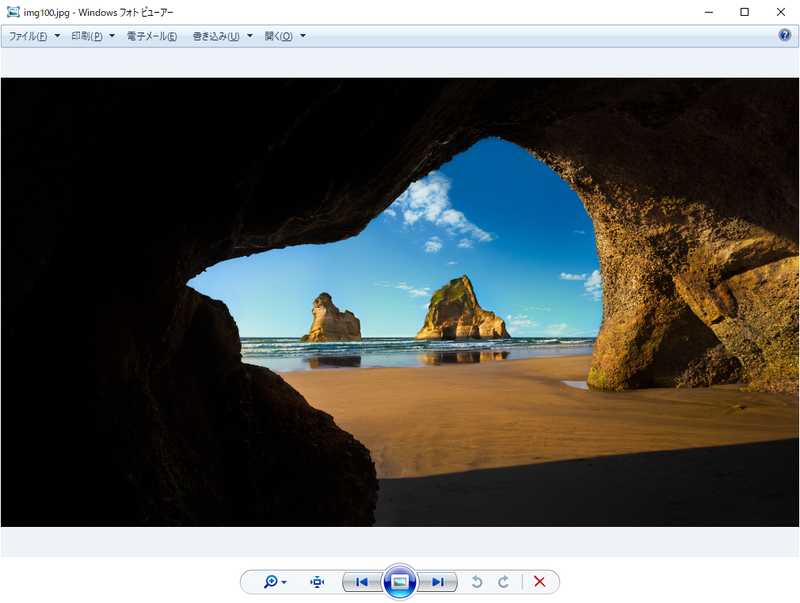The image size is (800, 603).
Task: Go to the previous image
Action: point(362,581)
